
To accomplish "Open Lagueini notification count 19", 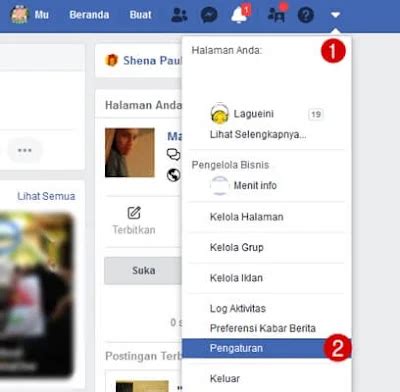I will [316, 114].
